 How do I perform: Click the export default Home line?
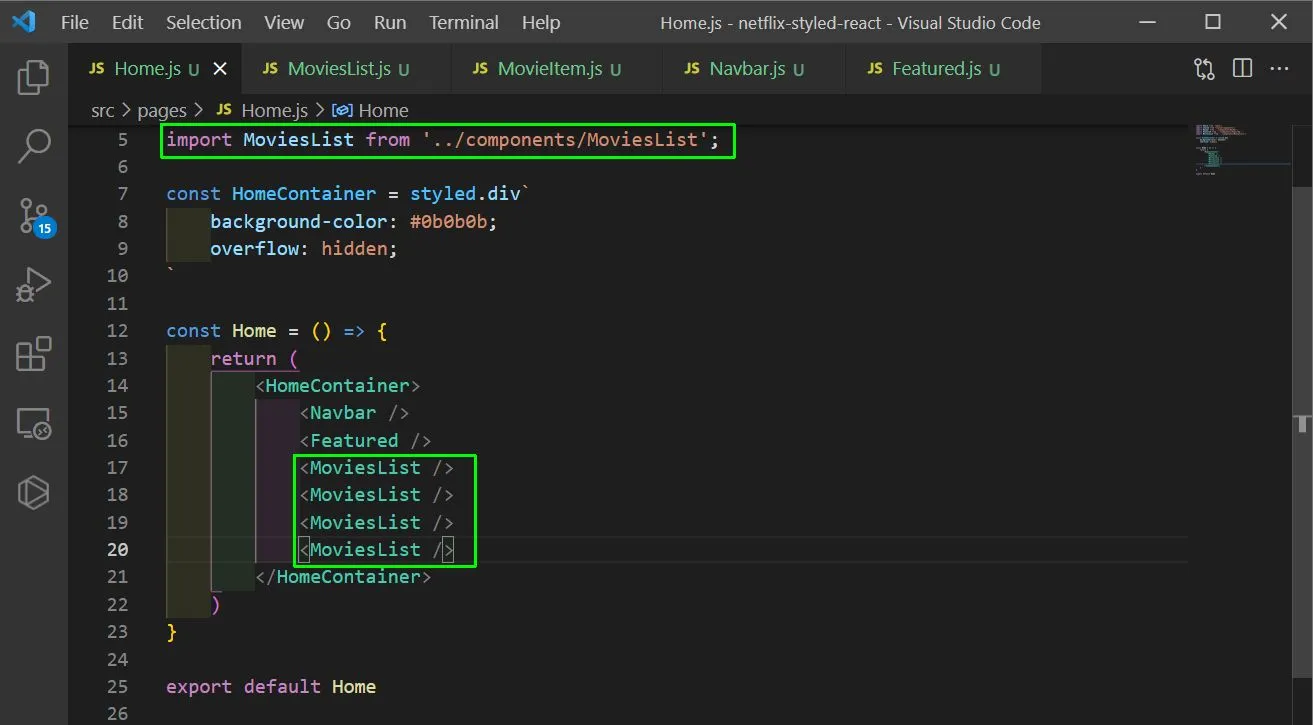point(271,686)
